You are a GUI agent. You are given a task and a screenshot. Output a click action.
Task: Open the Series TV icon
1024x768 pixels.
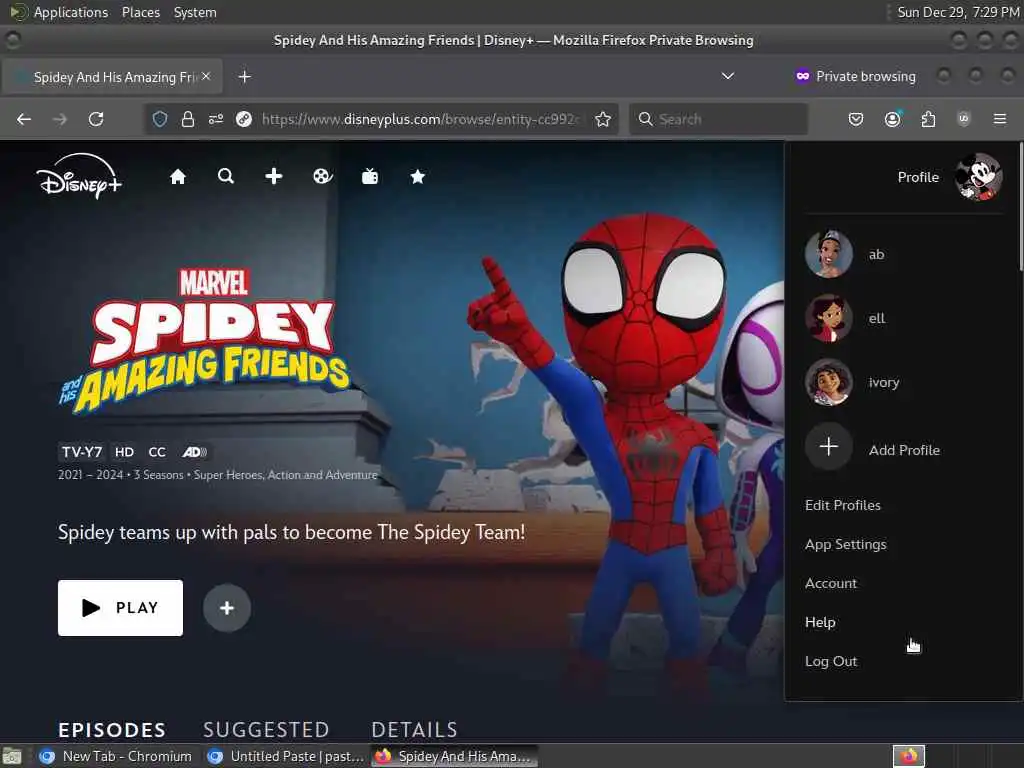[x=370, y=176]
